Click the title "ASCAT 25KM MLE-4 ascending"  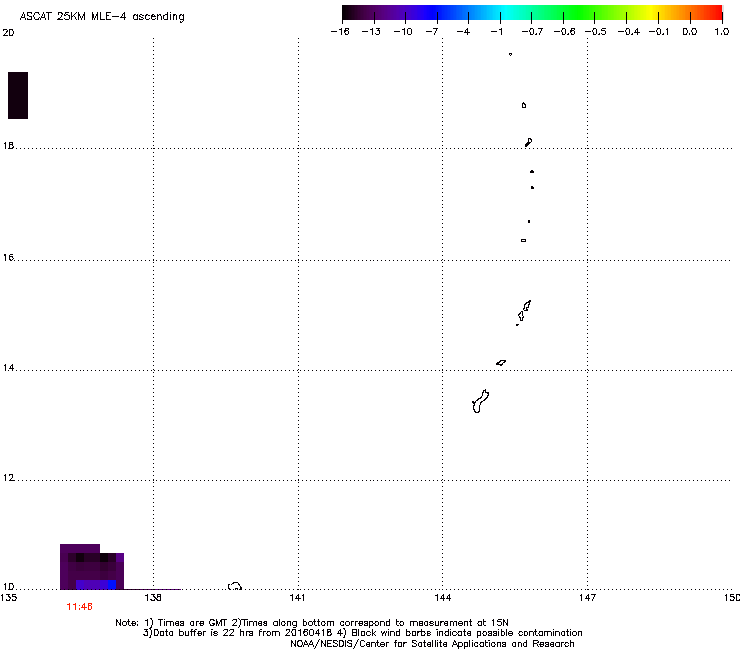click(102, 17)
